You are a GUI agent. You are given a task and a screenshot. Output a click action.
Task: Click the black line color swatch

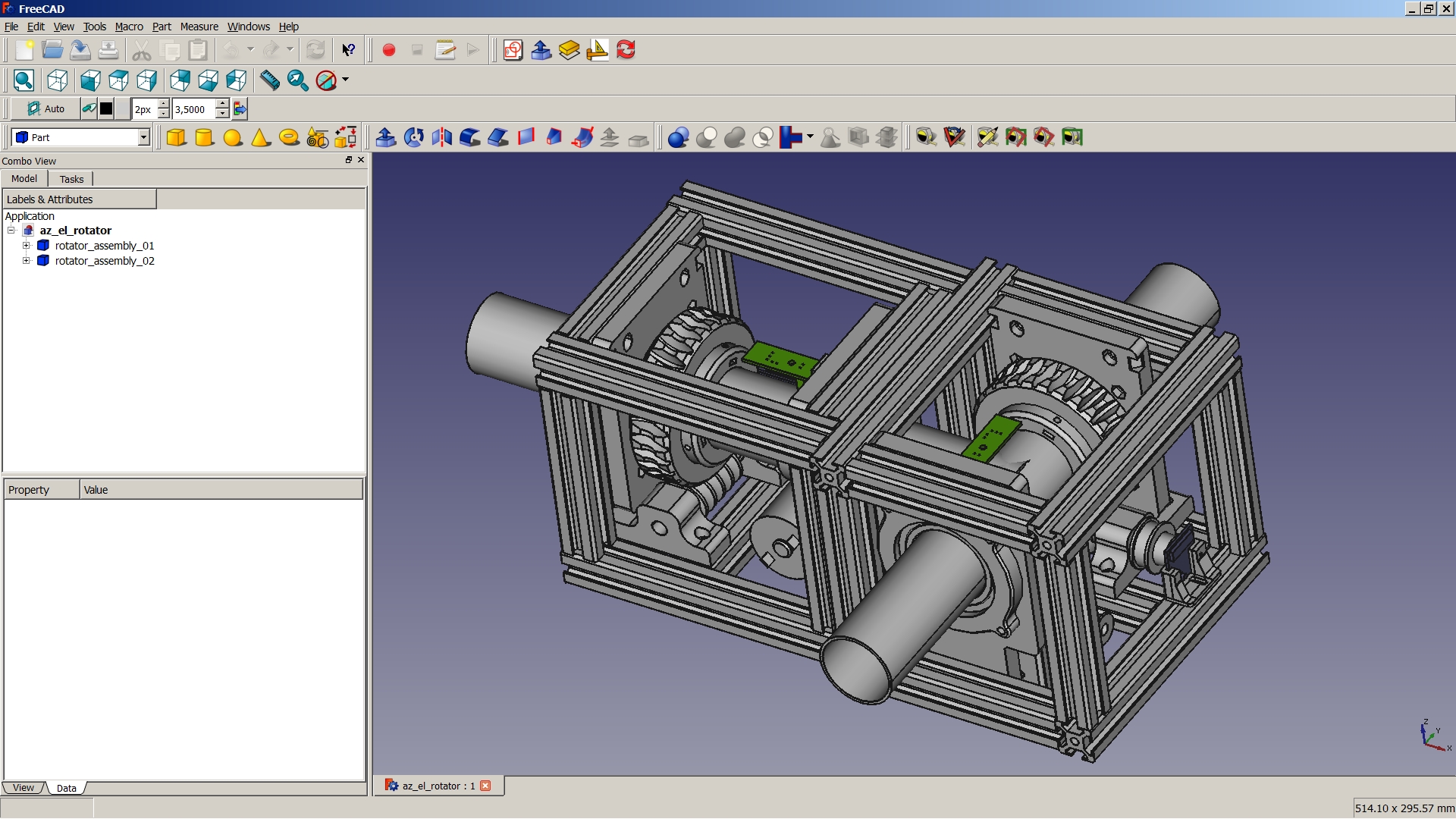click(x=106, y=108)
